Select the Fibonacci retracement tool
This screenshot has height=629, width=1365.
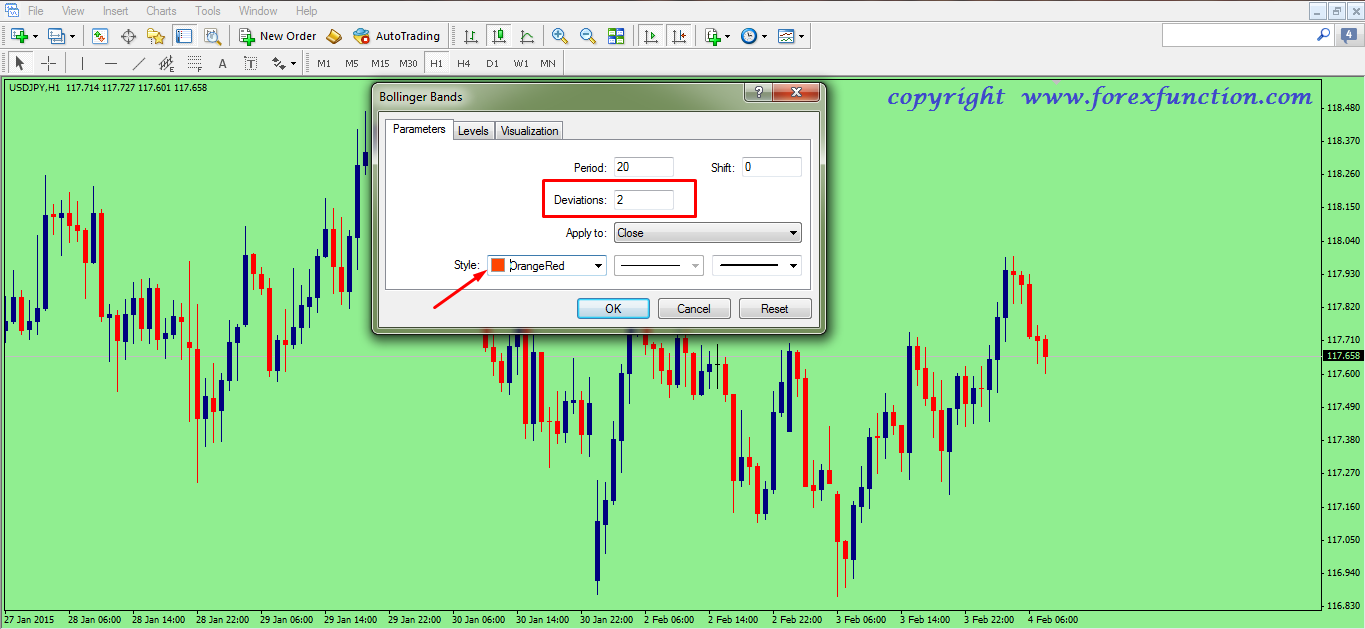195,63
